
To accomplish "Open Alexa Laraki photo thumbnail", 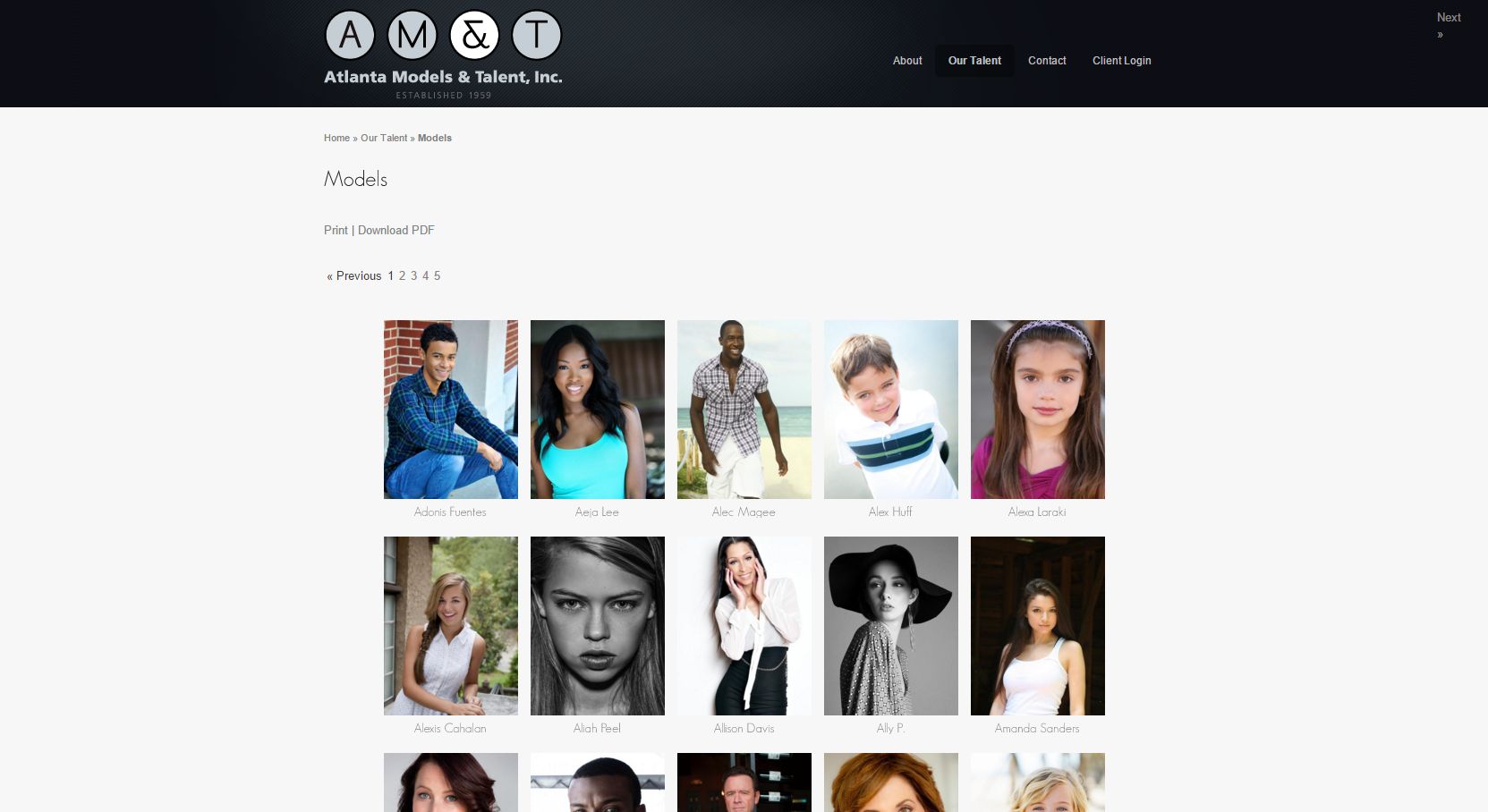I will point(1038,410).
